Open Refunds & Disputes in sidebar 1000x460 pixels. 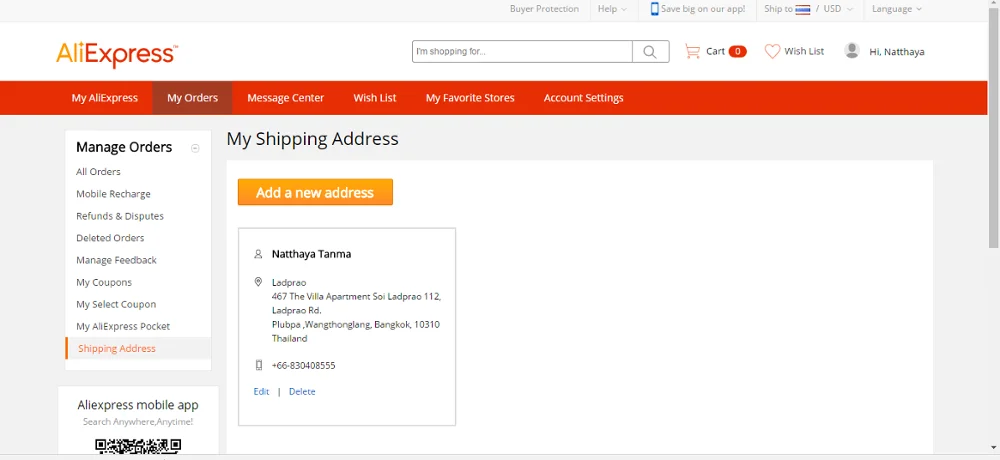[x=120, y=216]
